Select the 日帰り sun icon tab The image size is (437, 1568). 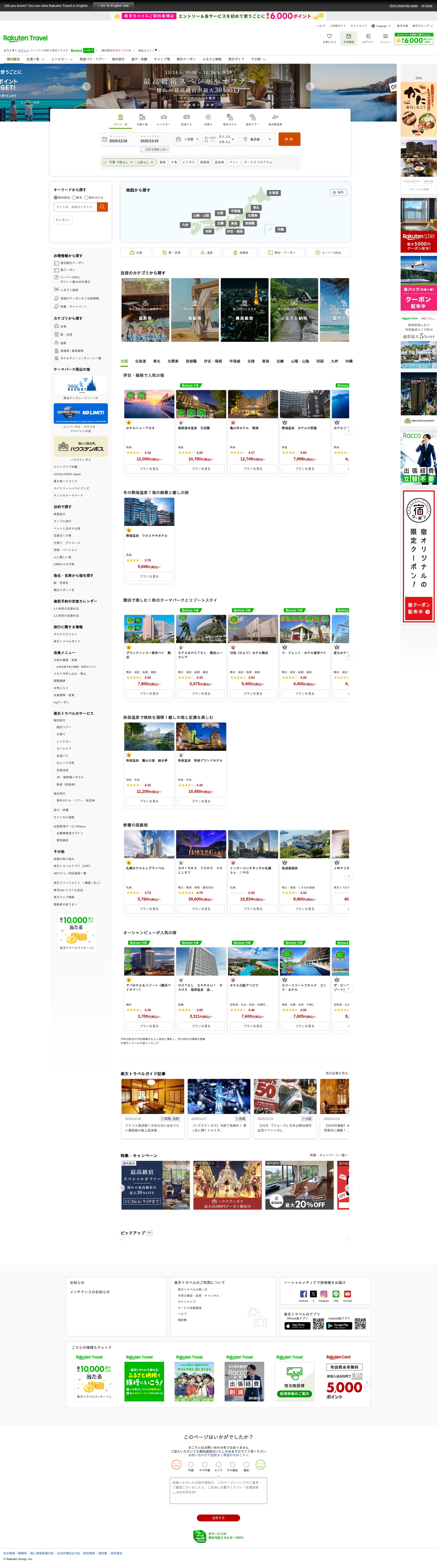click(208, 117)
